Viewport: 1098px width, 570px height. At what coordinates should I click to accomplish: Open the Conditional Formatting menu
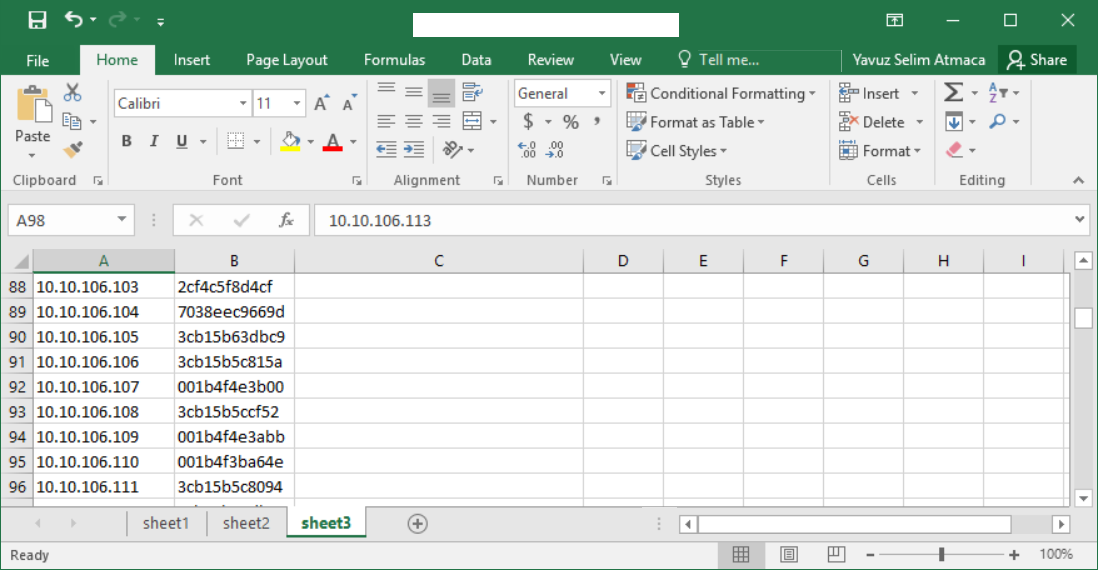point(721,93)
